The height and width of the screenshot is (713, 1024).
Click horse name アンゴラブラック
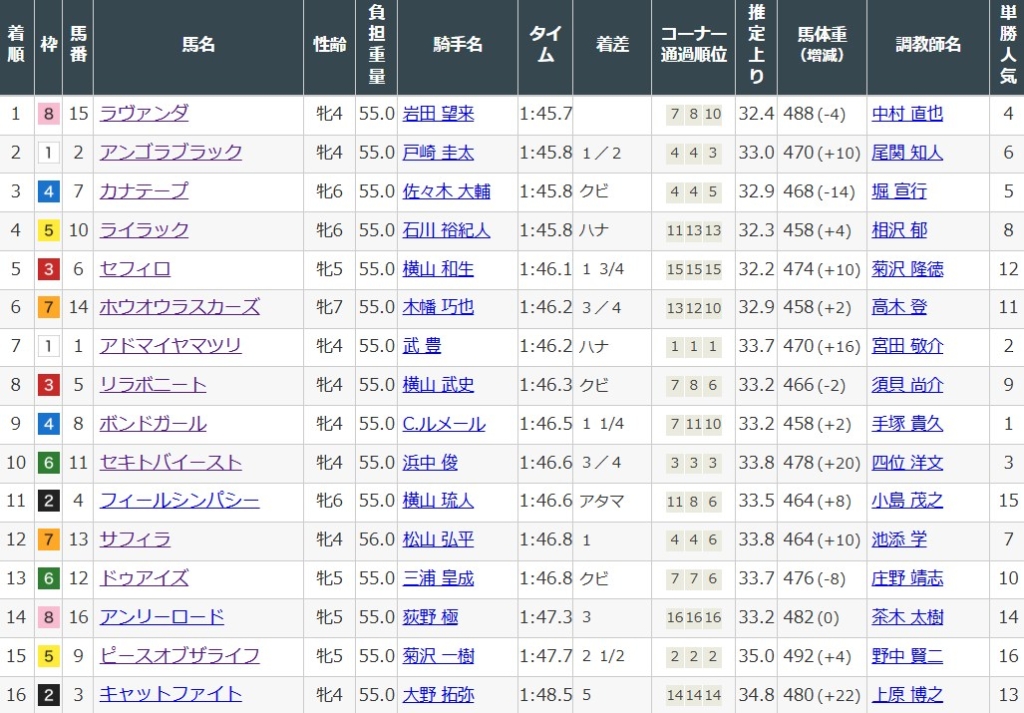(170, 152)
